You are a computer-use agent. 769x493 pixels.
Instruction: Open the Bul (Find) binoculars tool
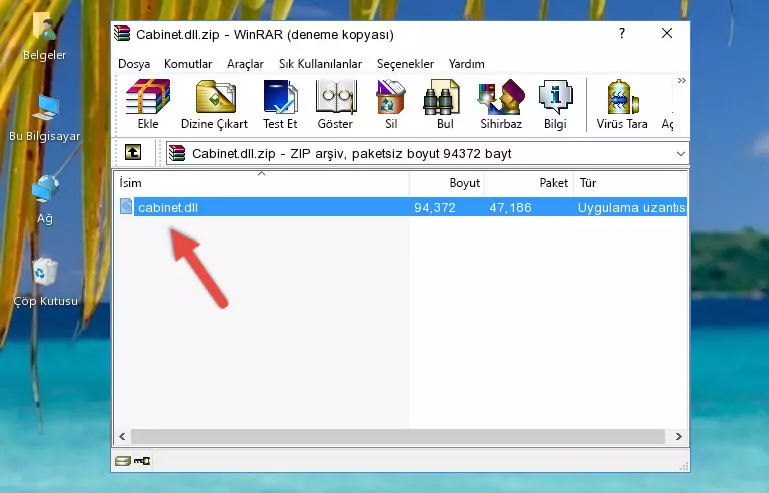(445, 104)
